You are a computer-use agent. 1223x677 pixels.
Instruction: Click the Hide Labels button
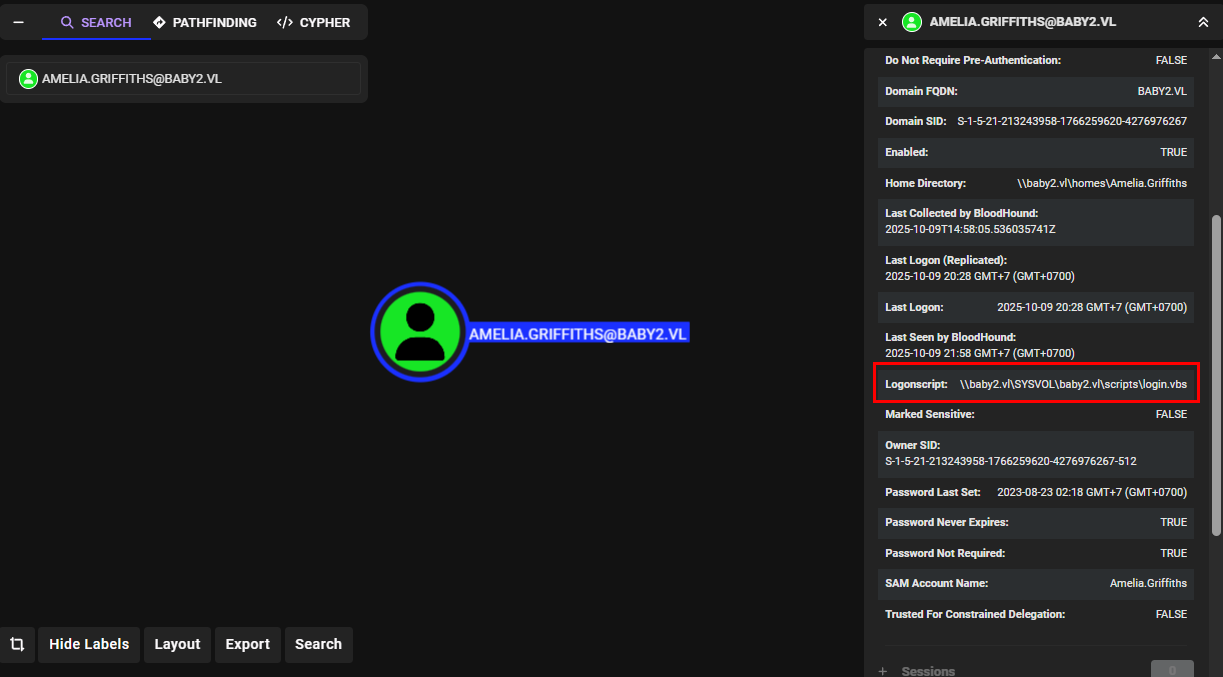pos(89,644)
